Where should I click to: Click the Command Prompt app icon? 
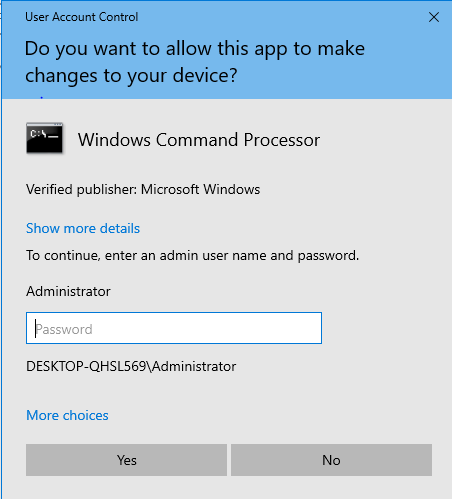coord(44,138)
